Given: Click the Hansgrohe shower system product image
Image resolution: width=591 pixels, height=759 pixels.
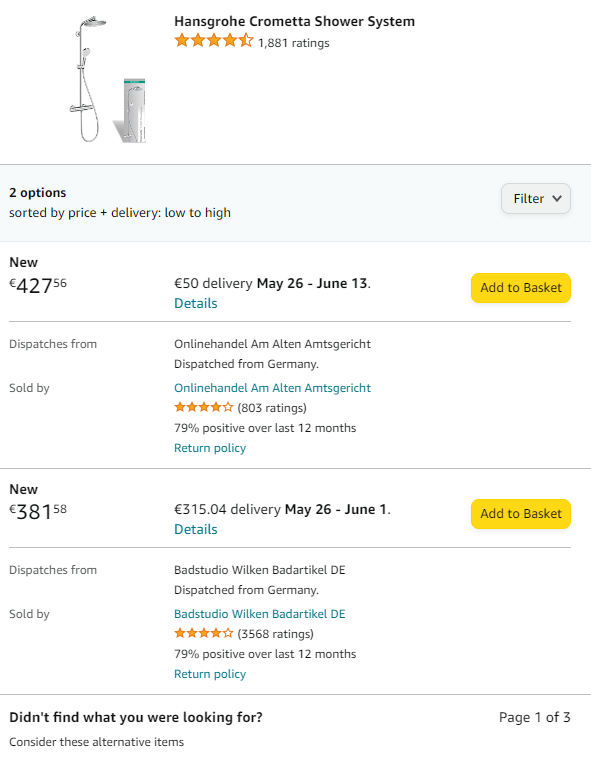Looking at the screenshot, I should pos(107,80).
